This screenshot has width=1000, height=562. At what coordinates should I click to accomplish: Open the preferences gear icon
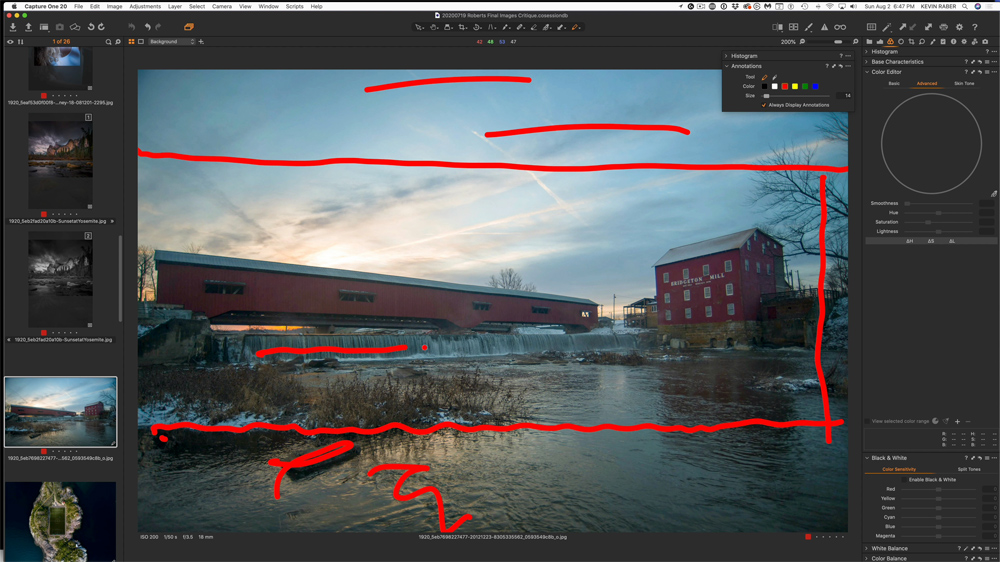coord(959,27)
